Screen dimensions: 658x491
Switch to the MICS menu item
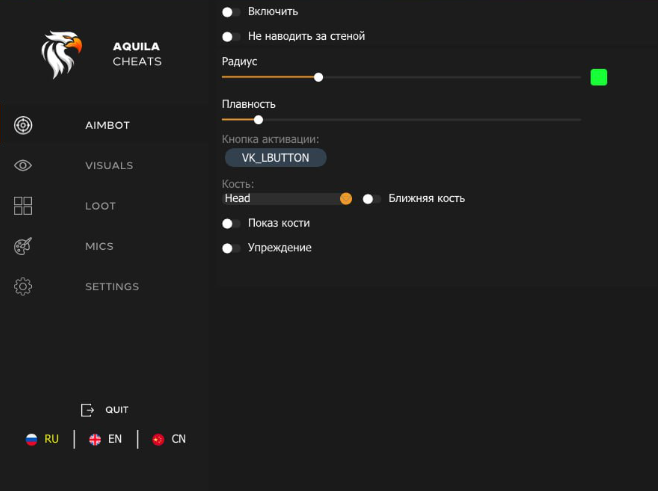[100, 246]
